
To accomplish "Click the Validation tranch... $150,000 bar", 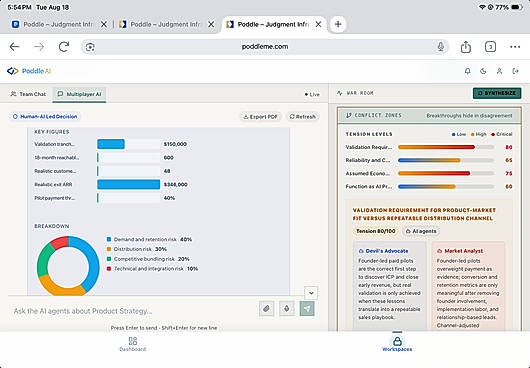I will pyautogui.click(x=111, y=144).
